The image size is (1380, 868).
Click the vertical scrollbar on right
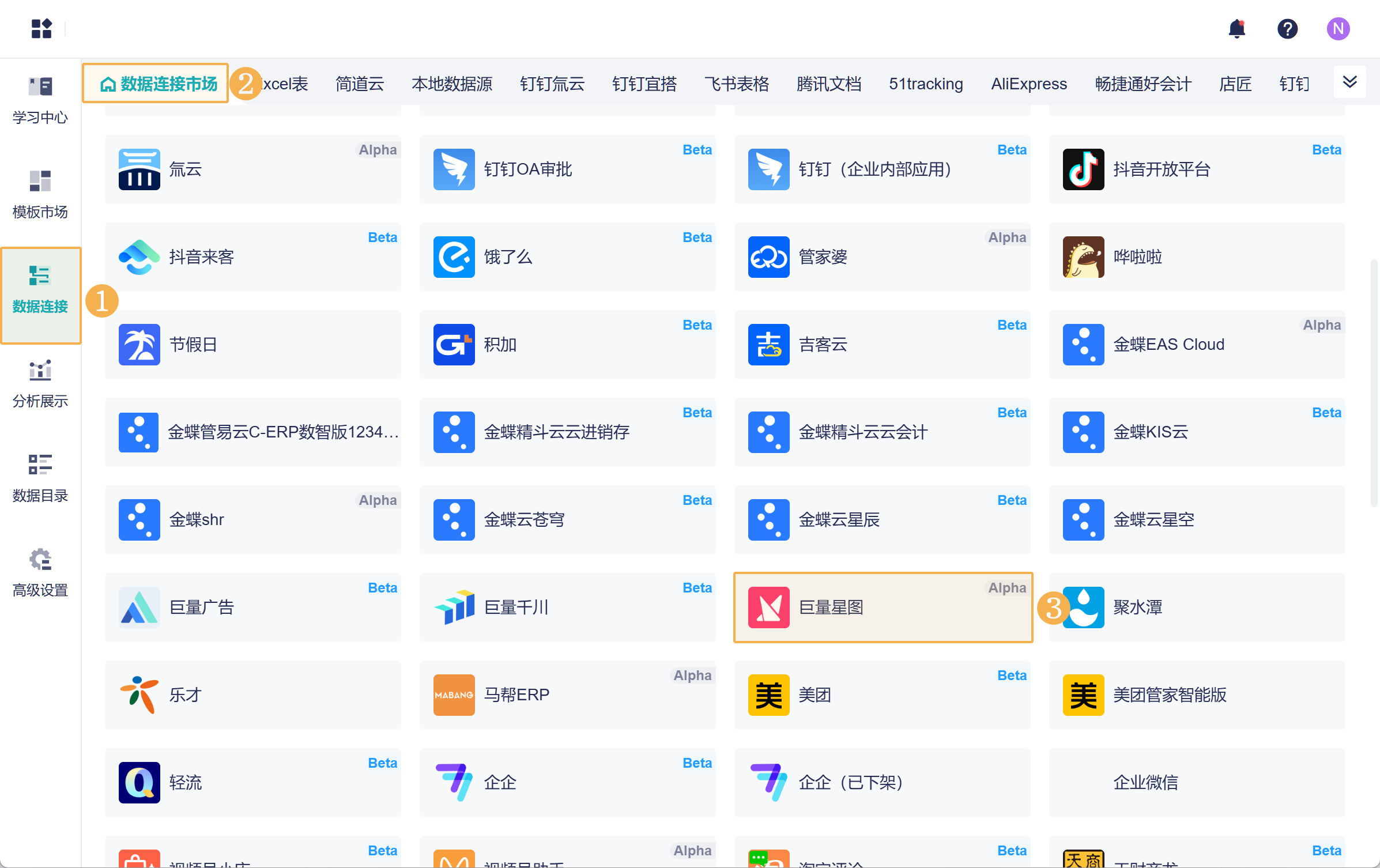coord(1374,383)
